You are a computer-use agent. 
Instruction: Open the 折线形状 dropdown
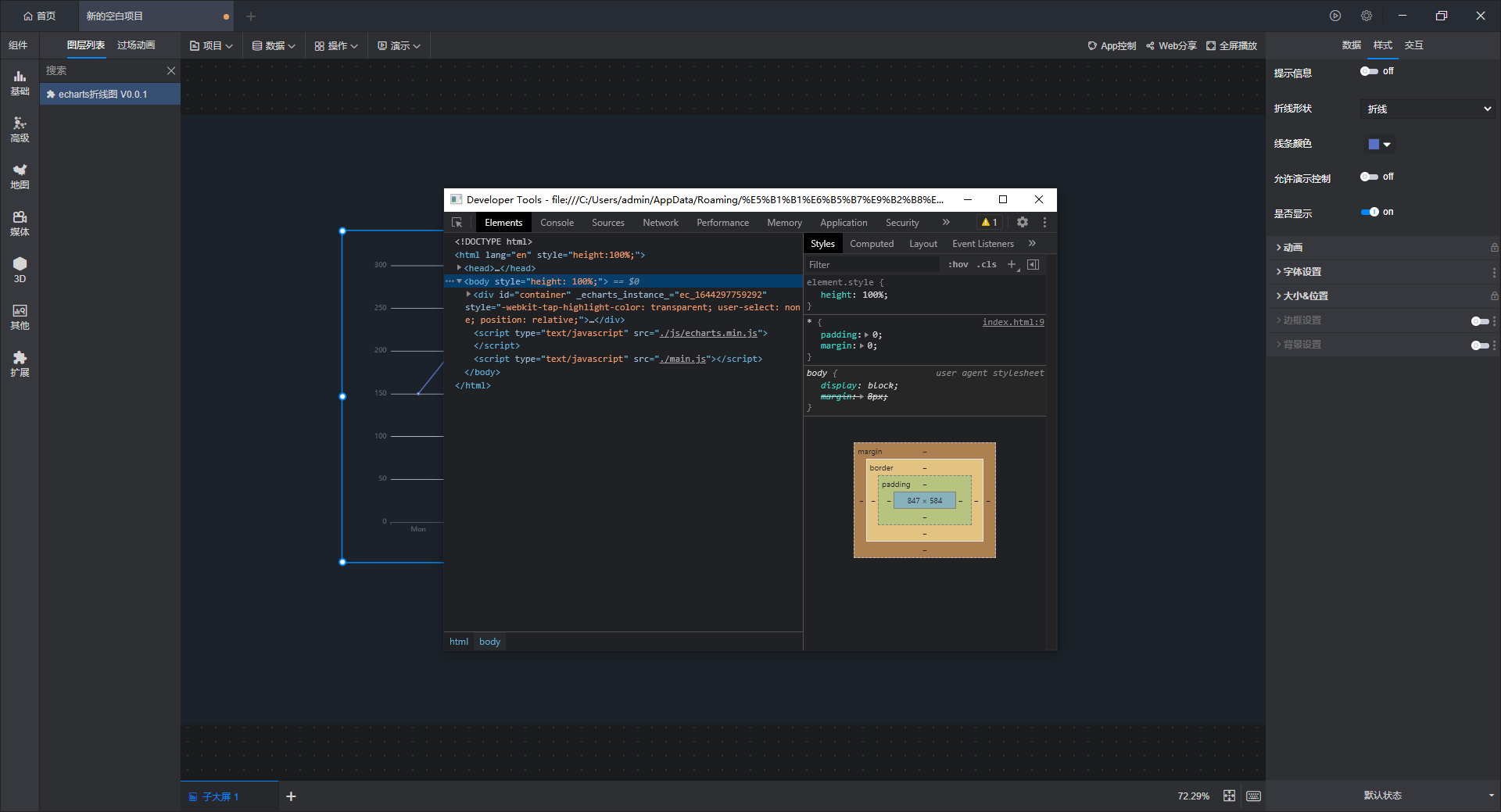pos(1428,109)
